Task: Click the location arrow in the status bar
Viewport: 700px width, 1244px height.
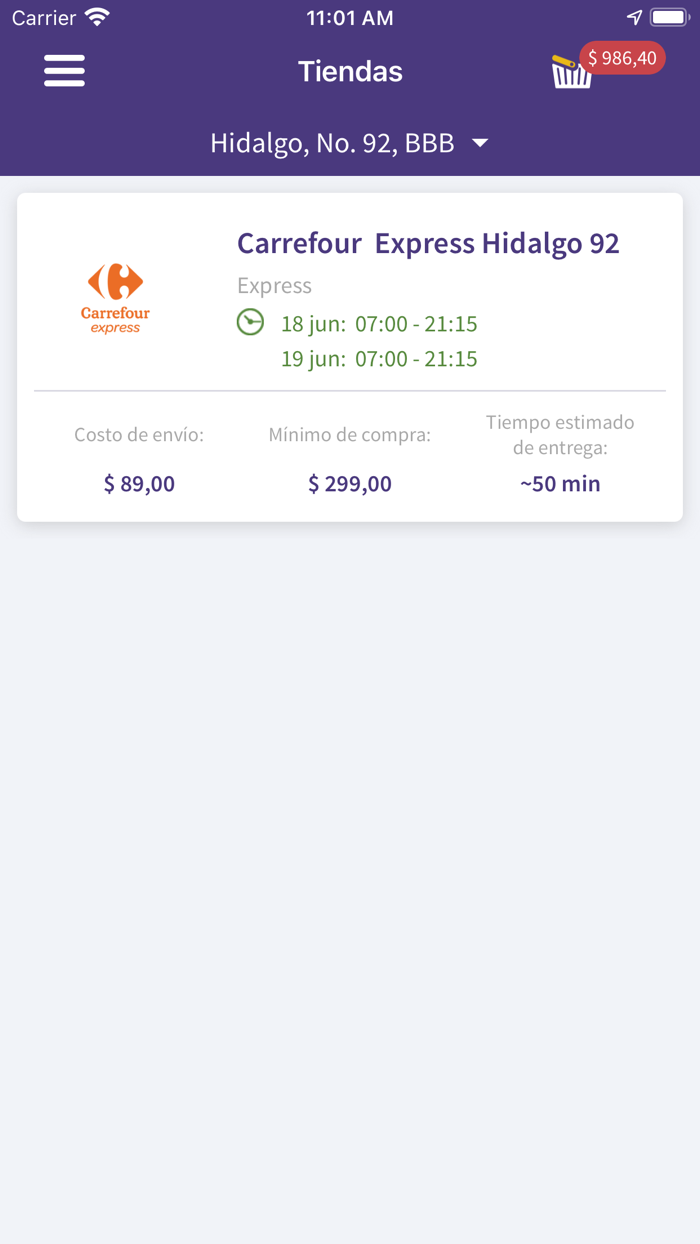Action: pyautogui.click(x=634, y=16)
